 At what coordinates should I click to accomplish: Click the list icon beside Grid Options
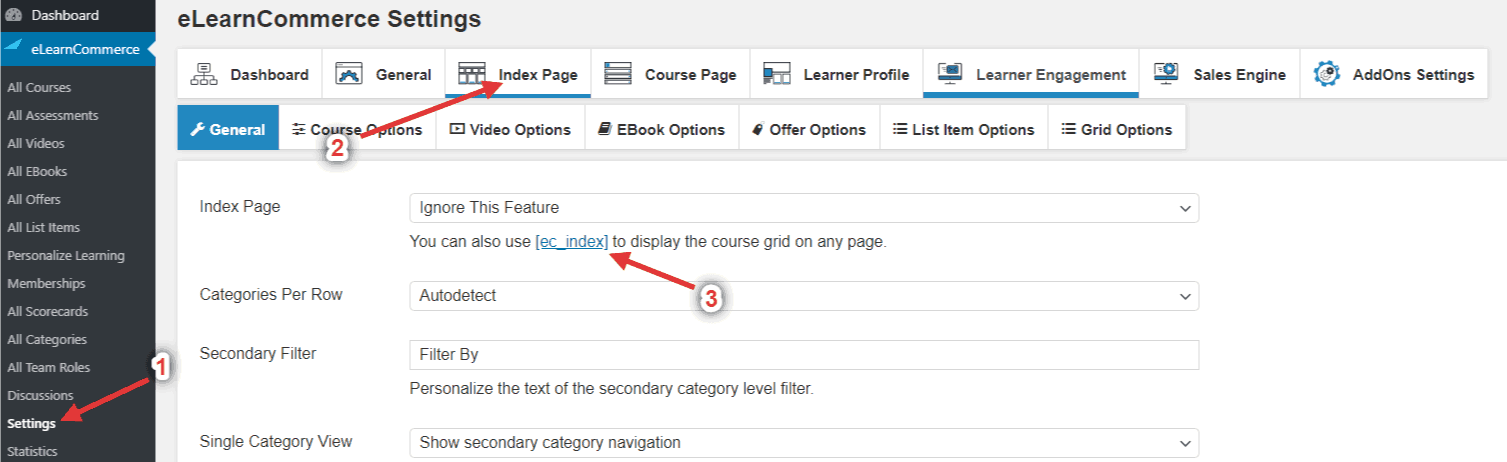(1069, 129)
